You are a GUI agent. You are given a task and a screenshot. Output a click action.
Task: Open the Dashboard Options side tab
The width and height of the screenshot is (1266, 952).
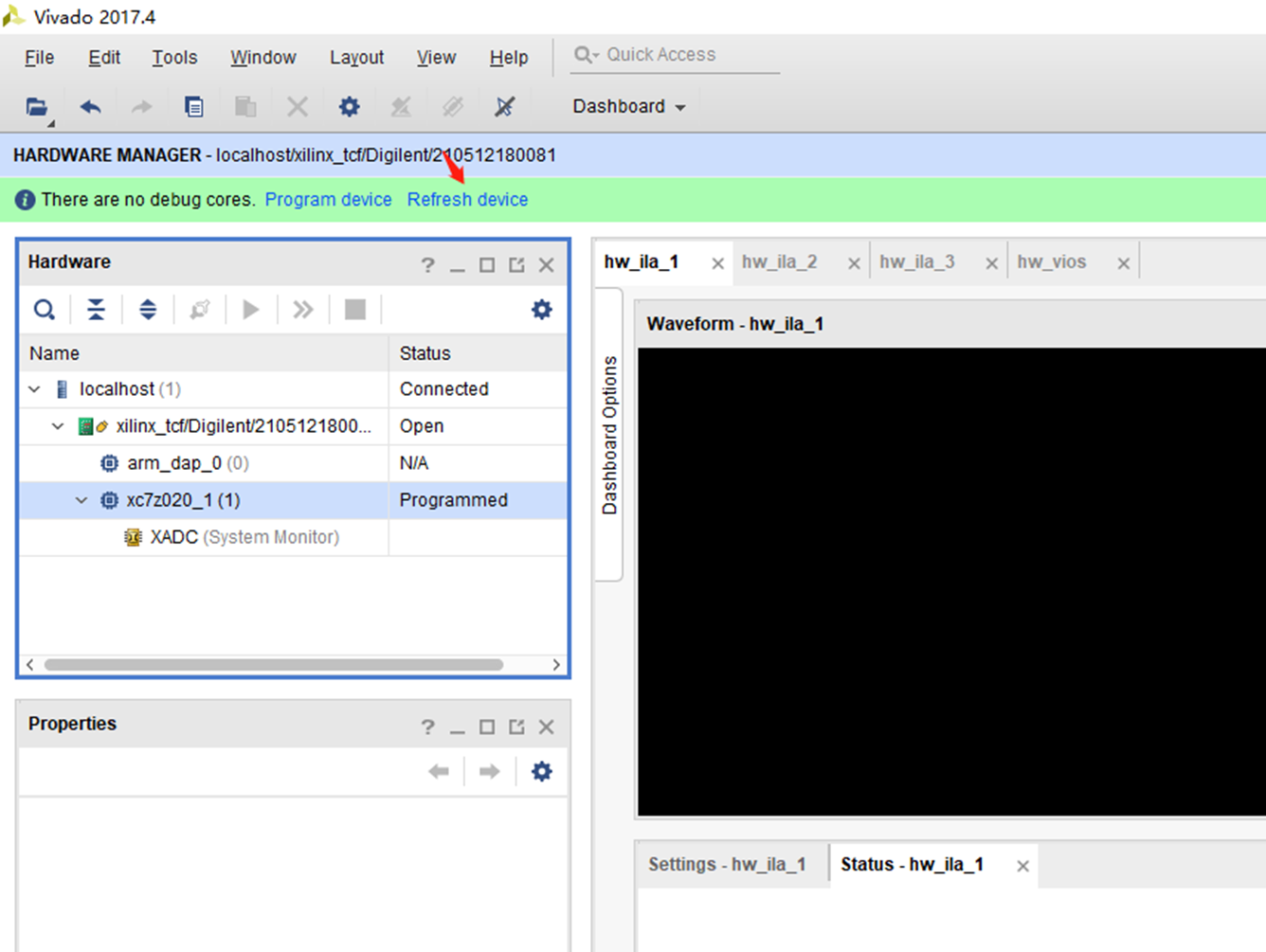[x=609, y=436]
